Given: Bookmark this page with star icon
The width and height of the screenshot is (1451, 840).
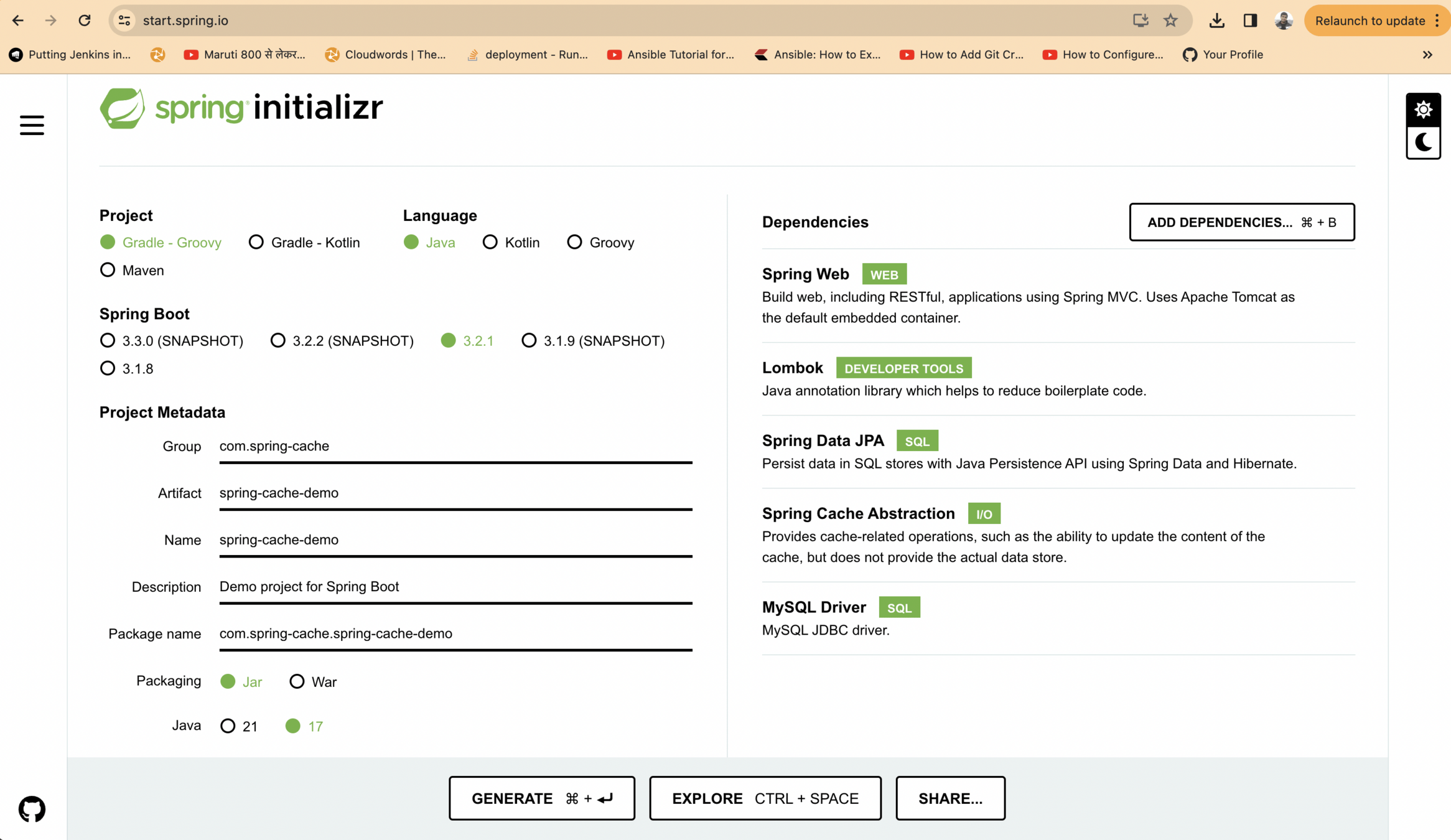Looking at the screenshot, I should (x=1170, y=21).
